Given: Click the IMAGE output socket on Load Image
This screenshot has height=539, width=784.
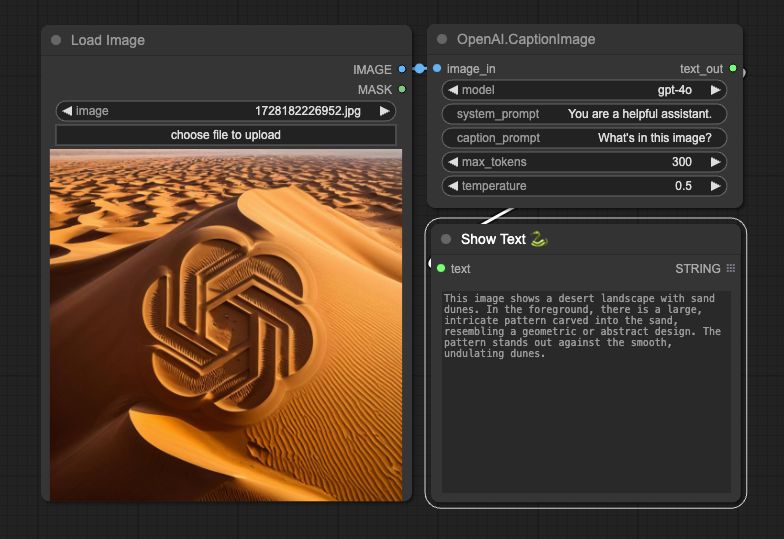Looking at the screenshot, I should (402, 69).
